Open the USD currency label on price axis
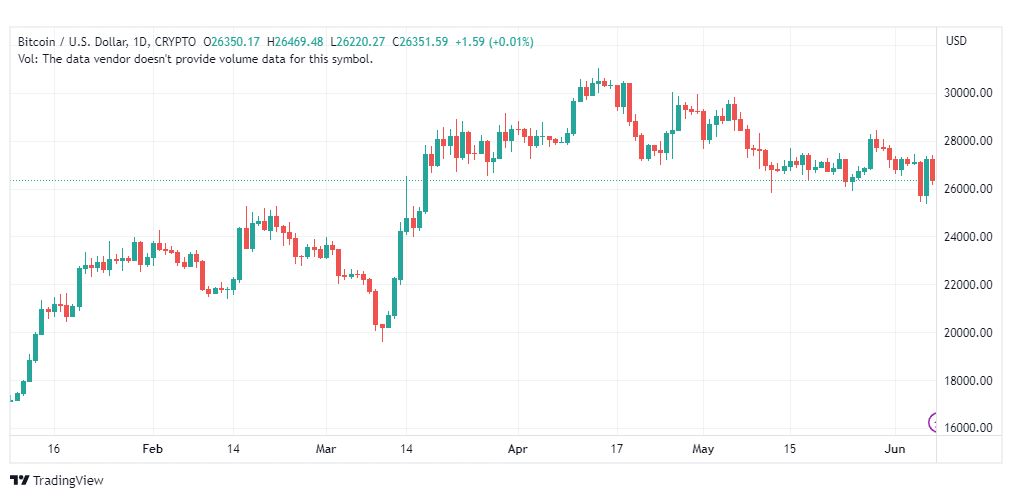 click(x=956, y=41)
